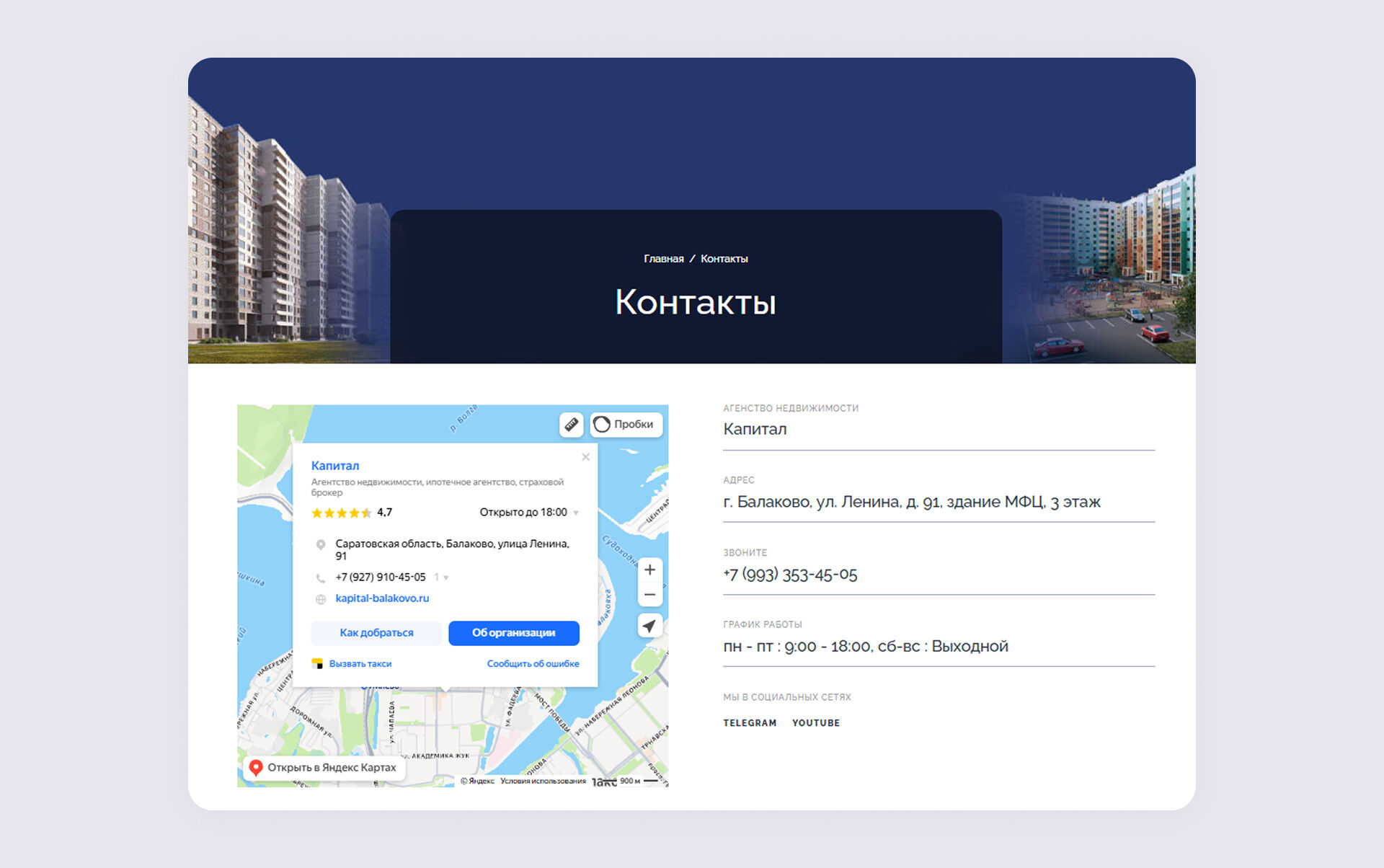Click Сообщить об ошибке link

(533, 664)
